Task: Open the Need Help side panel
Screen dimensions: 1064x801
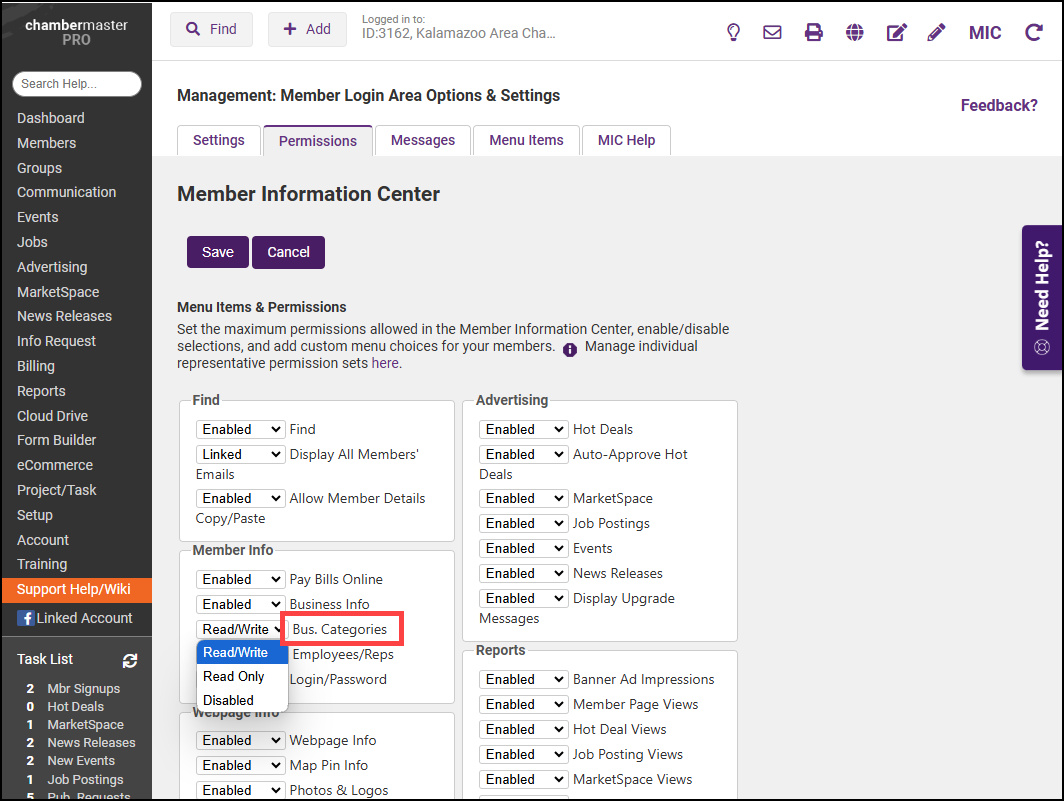Action: [1042, 297]
